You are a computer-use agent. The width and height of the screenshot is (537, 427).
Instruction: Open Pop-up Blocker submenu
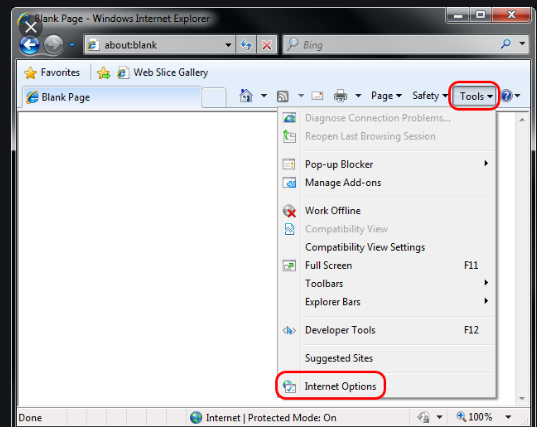[x=387, y=164]
